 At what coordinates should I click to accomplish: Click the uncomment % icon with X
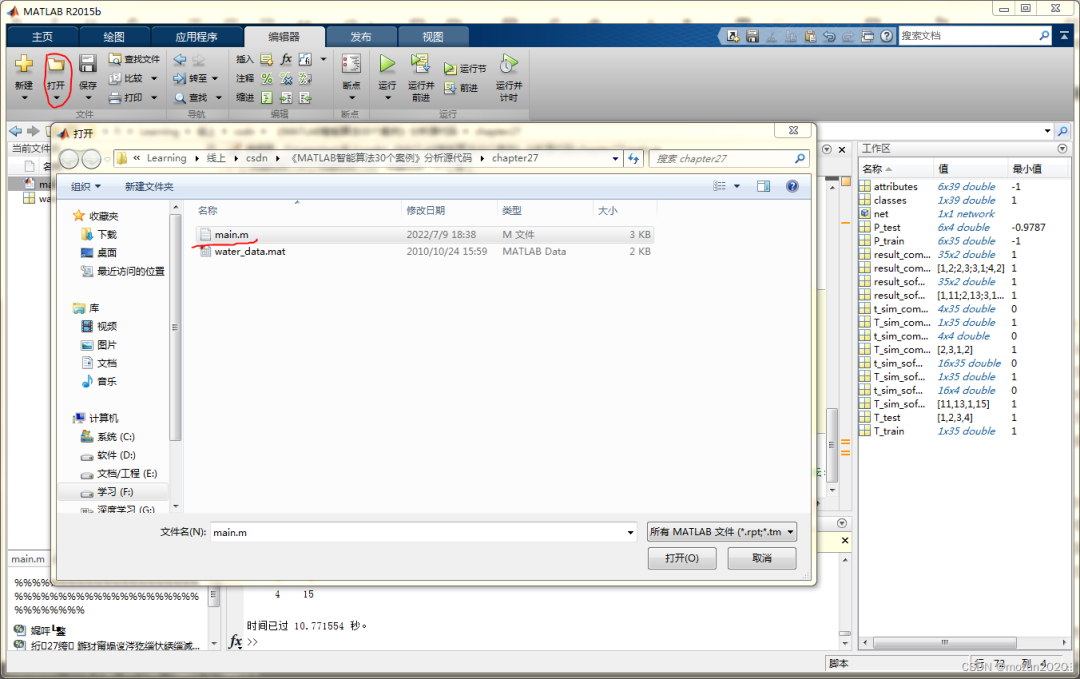pos(286,79)
